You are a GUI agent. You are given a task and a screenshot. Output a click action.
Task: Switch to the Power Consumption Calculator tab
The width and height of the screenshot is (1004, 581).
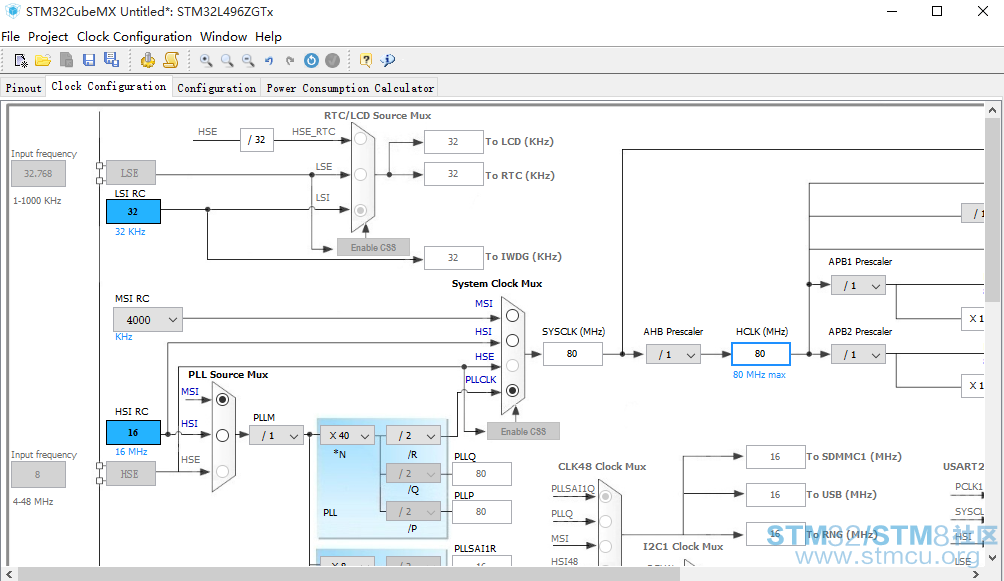pos(350,88)
